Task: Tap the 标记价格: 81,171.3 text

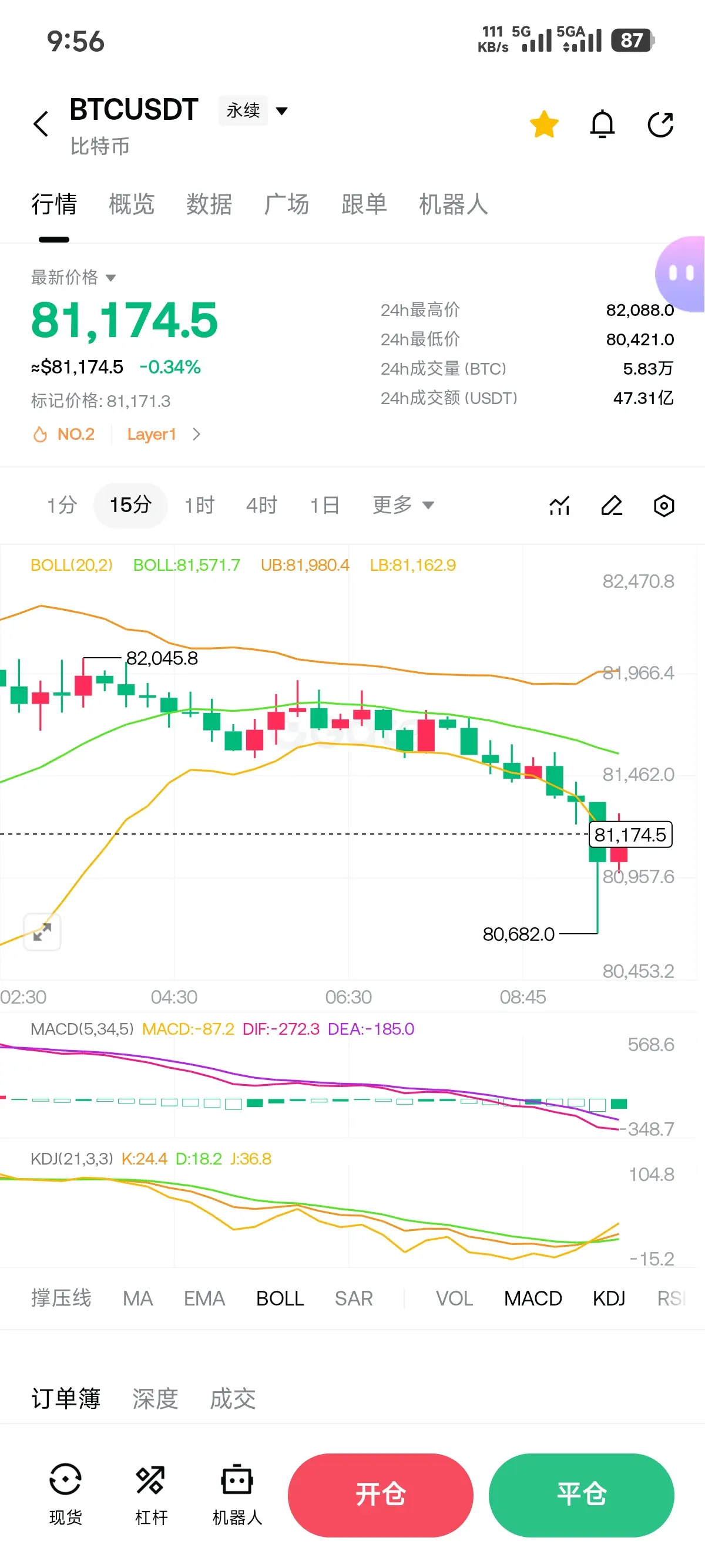Action: [x=100, y=401]
